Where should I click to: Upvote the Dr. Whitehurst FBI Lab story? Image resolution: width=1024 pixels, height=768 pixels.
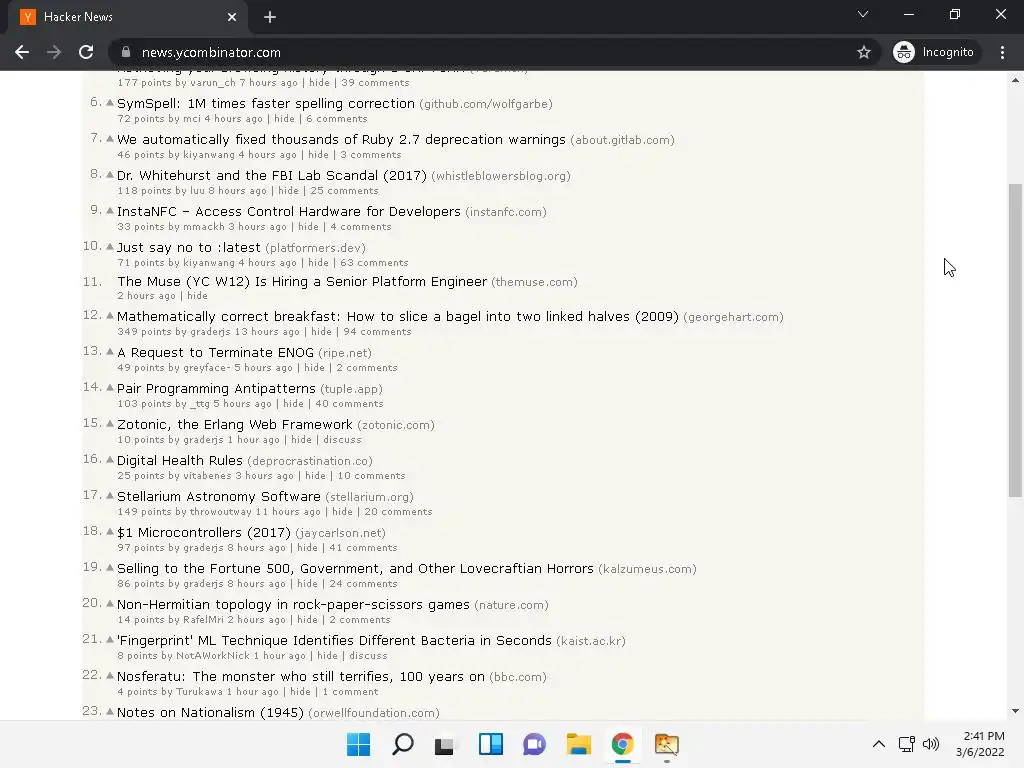coord(110,174)
